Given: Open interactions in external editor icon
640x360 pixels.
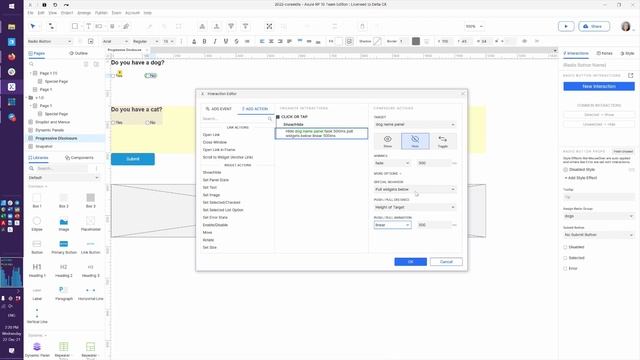Looking at the screenshot, I should pos(631,76).
